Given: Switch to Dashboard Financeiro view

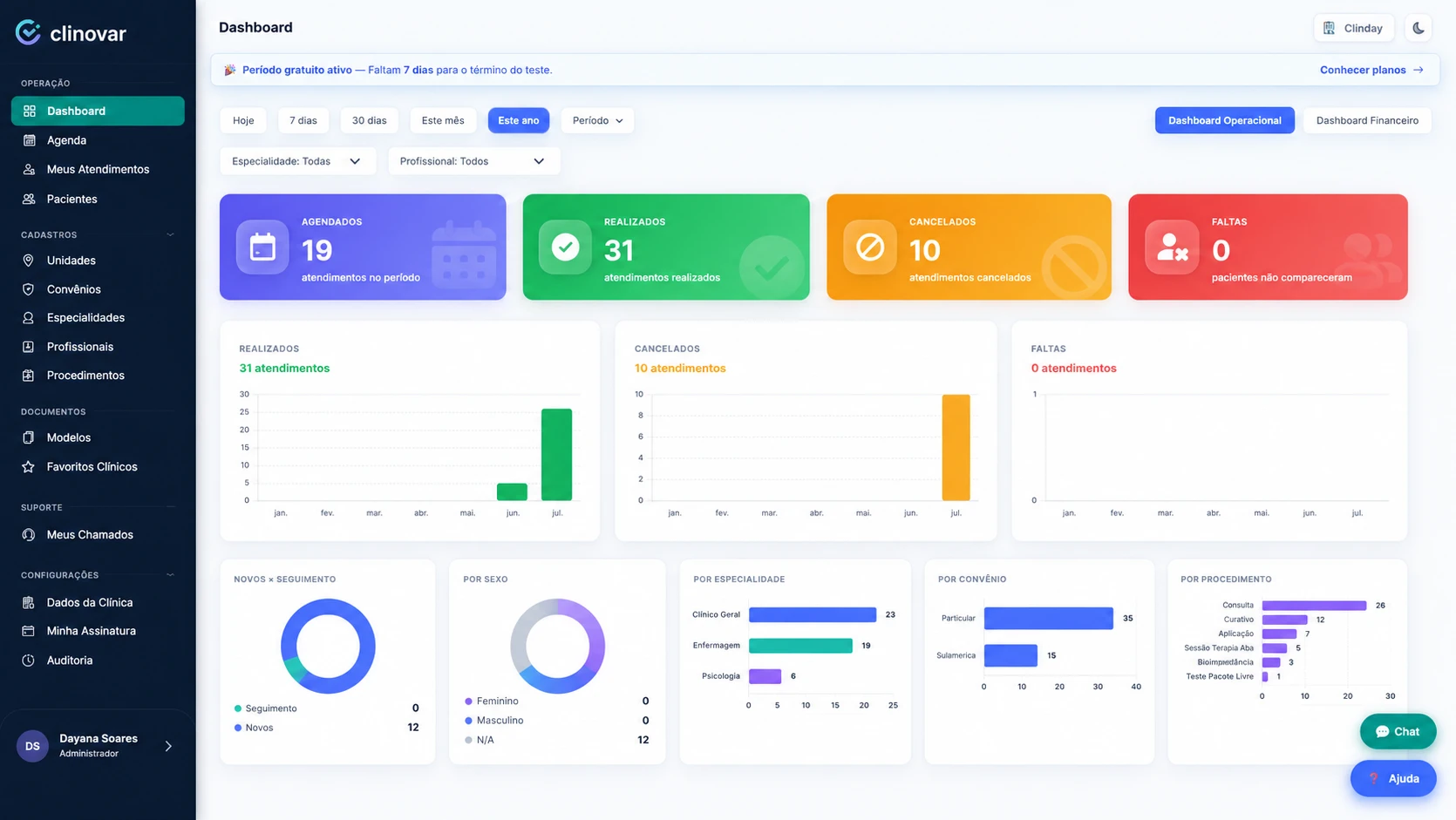Looking at the screenshot, I should point(1367,120).
